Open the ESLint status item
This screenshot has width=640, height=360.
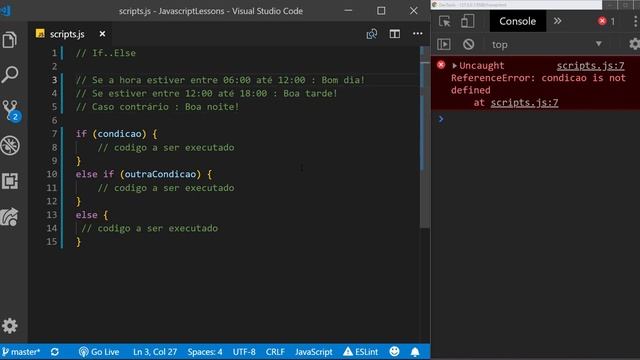coord(360,352)
